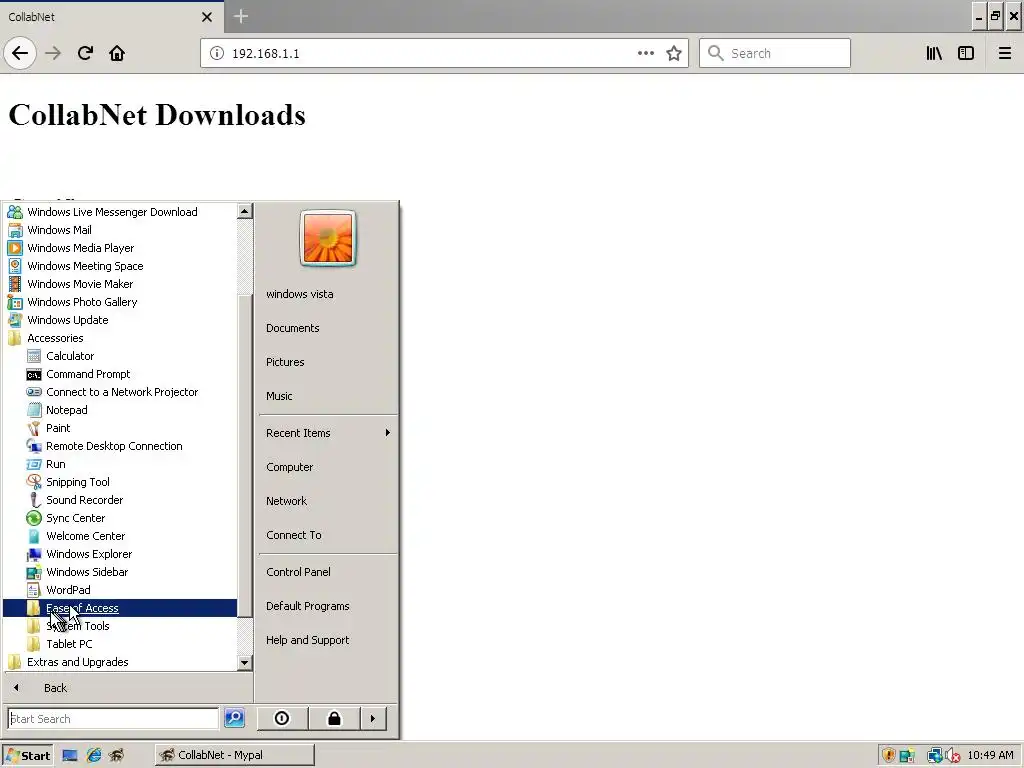The height and width of the screenshot is (768, 1024).
Task: Open Pictures from the Start menu
Action: [x=328, y=362]
